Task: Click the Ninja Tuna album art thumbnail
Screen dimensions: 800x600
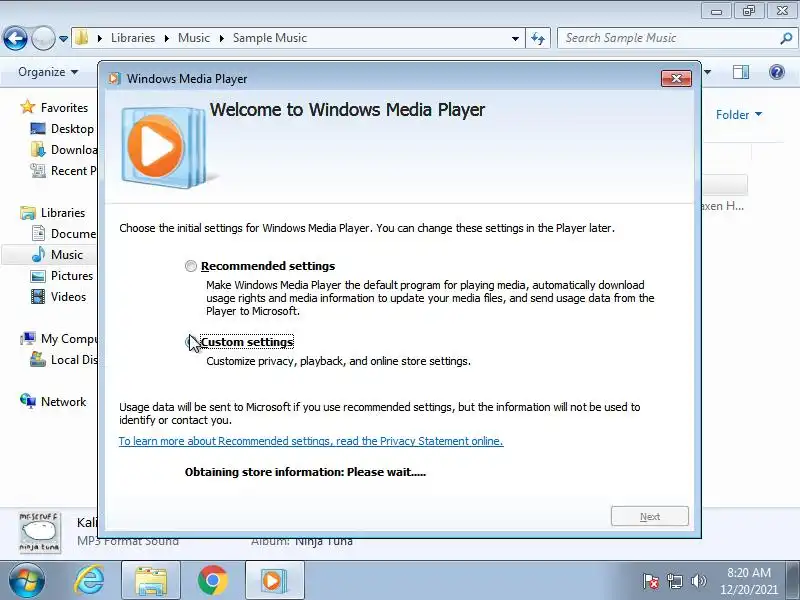Action: [39, 533]
